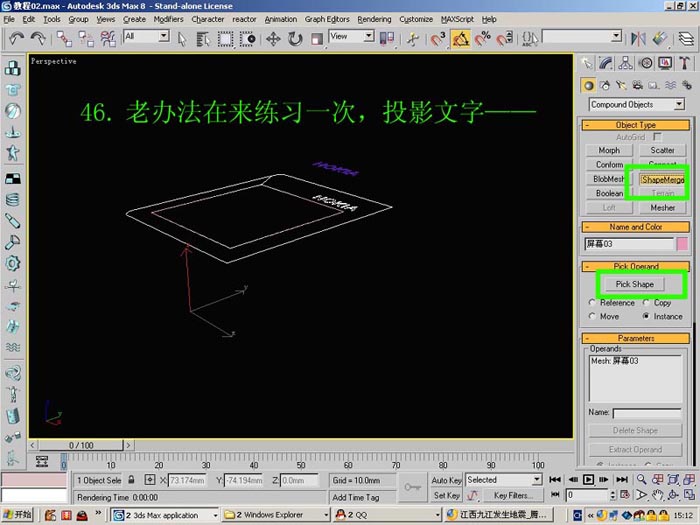Open the Layer Manager icon
This screenshot has width=700, height=525.
(686, 39)
